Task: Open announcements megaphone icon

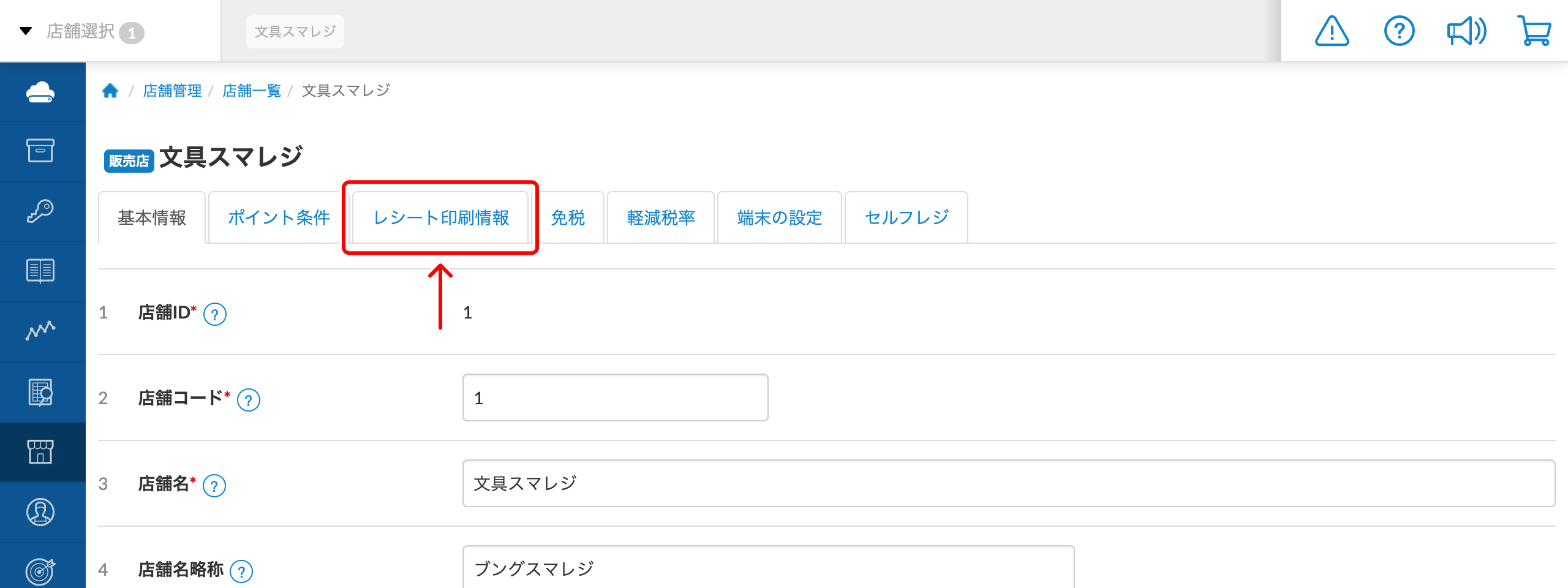Action: [x=1467, y=31]
